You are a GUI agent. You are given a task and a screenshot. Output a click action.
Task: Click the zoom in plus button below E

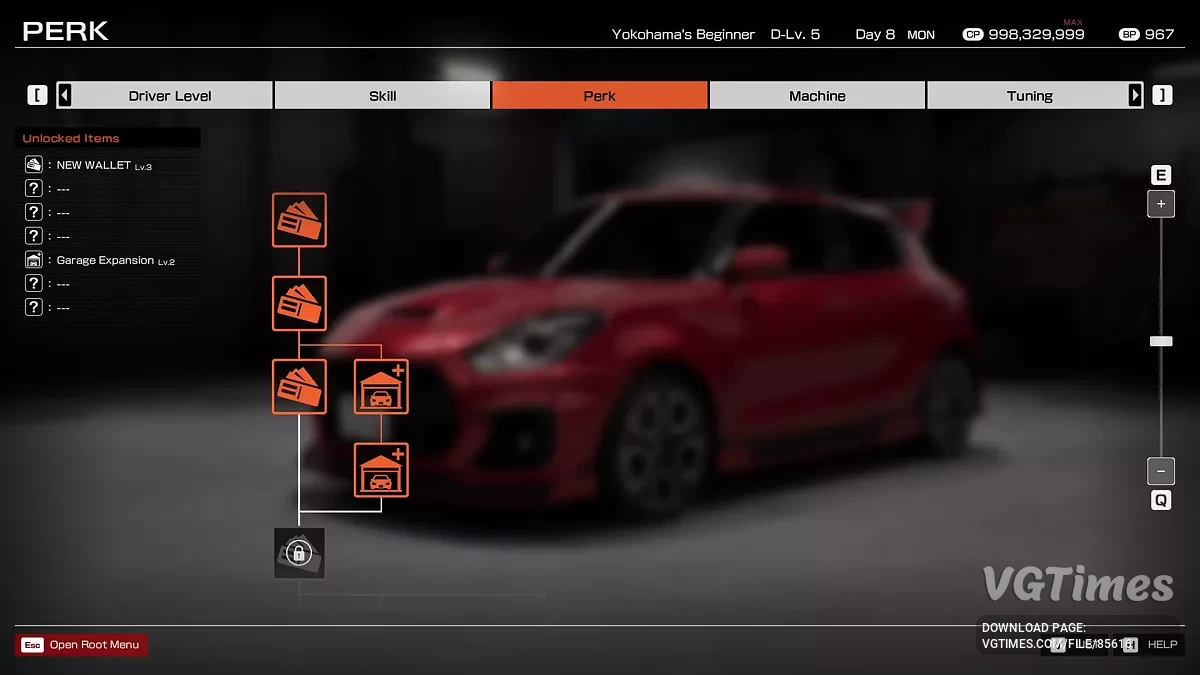coord(1161,204)
